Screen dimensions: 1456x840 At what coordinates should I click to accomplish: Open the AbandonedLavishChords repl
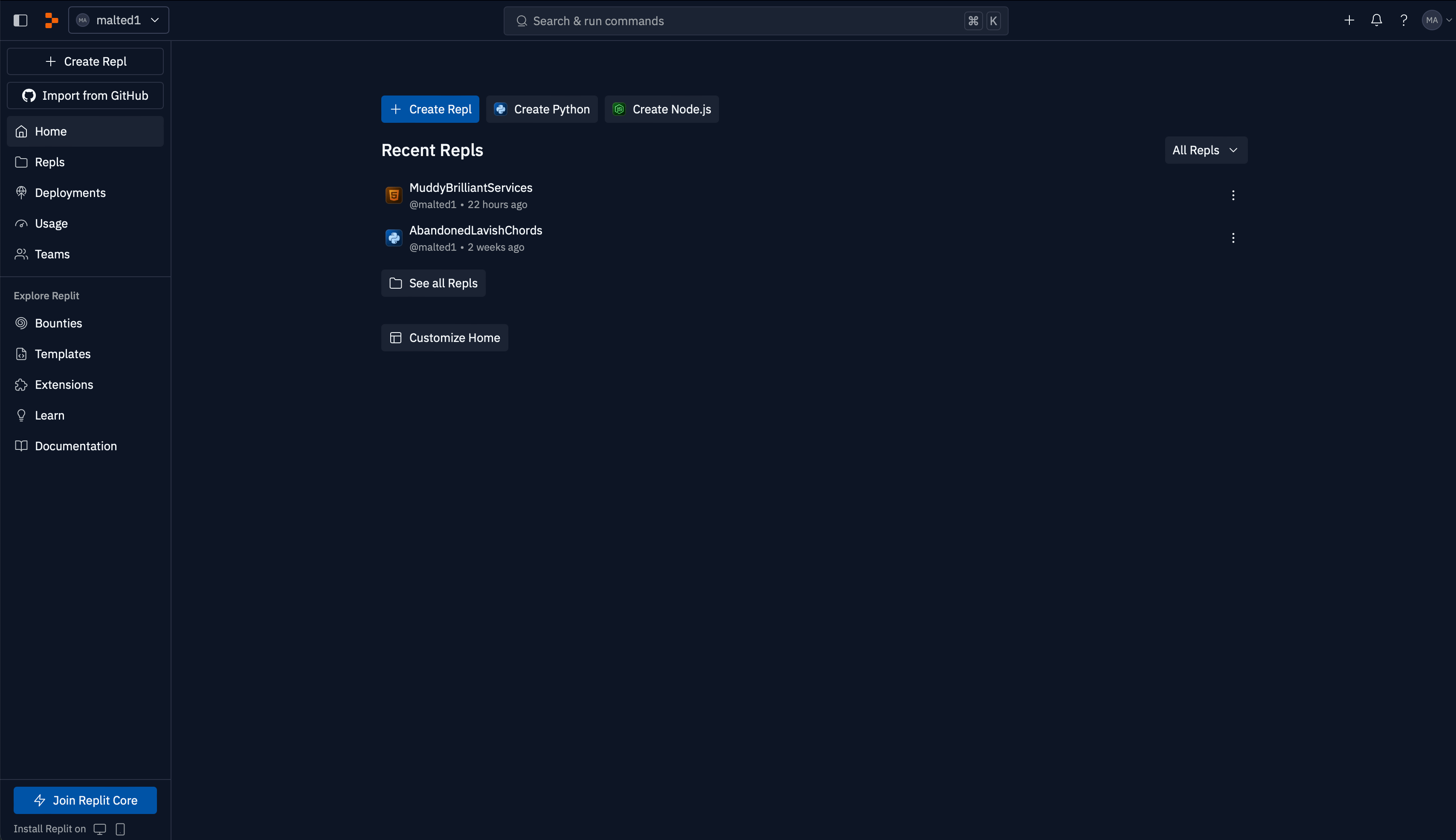476,230
